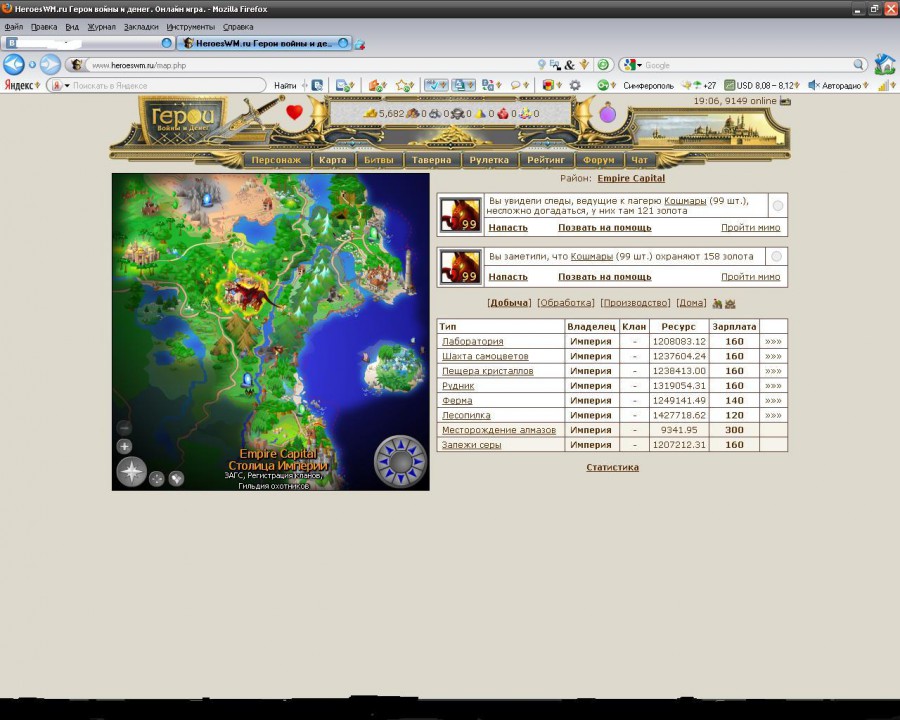Click the green reload button in address bar
This screenshot has width=900, height=720.
[x=603, y=65]
